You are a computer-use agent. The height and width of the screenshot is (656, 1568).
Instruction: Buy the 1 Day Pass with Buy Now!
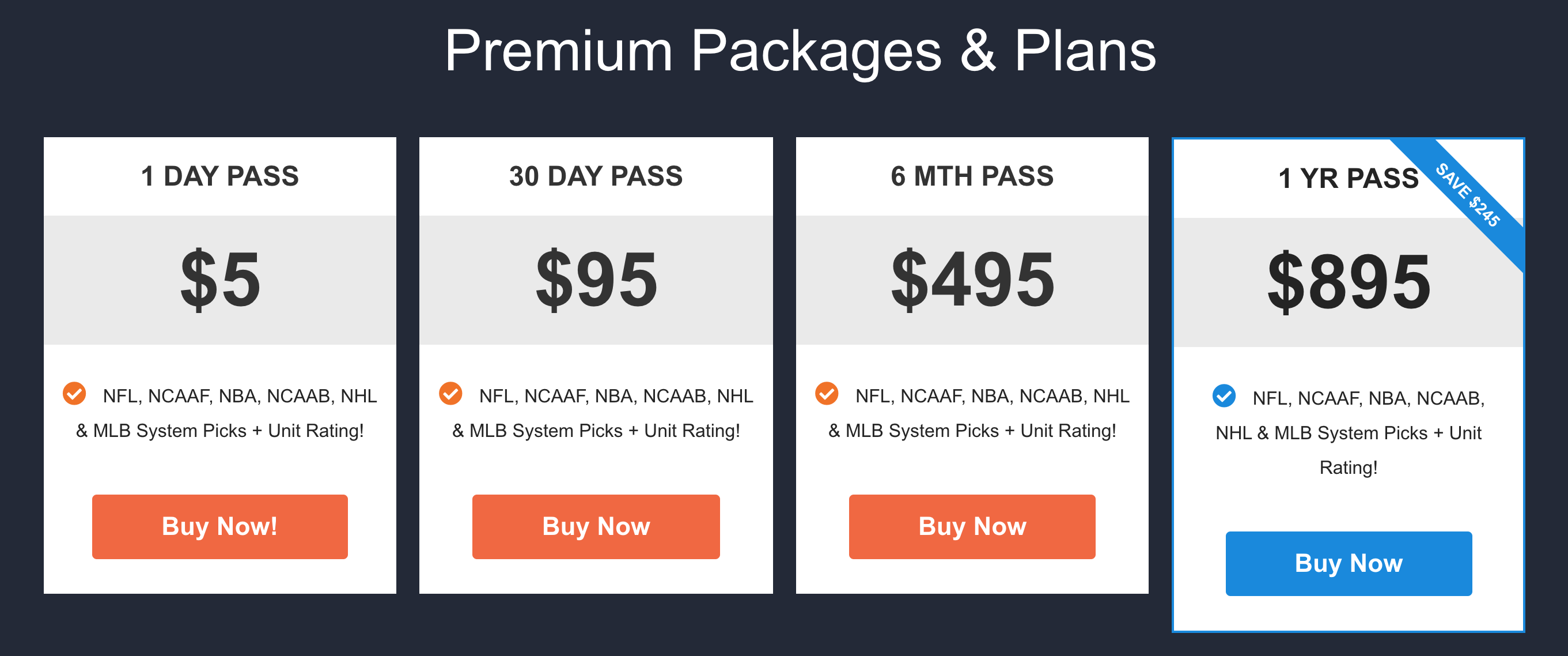(219, 527)
